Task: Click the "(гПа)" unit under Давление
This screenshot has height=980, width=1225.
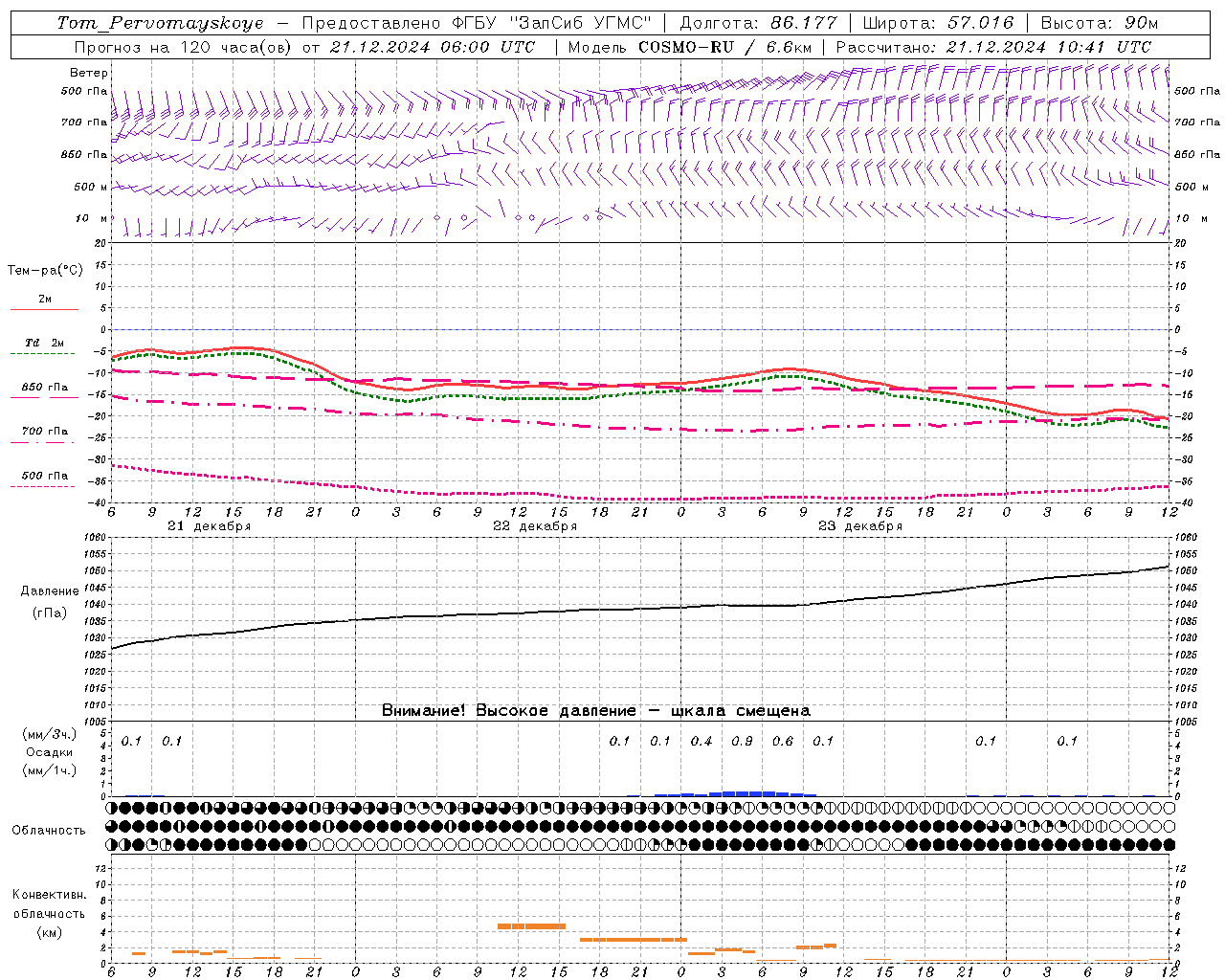Action: 50,612
